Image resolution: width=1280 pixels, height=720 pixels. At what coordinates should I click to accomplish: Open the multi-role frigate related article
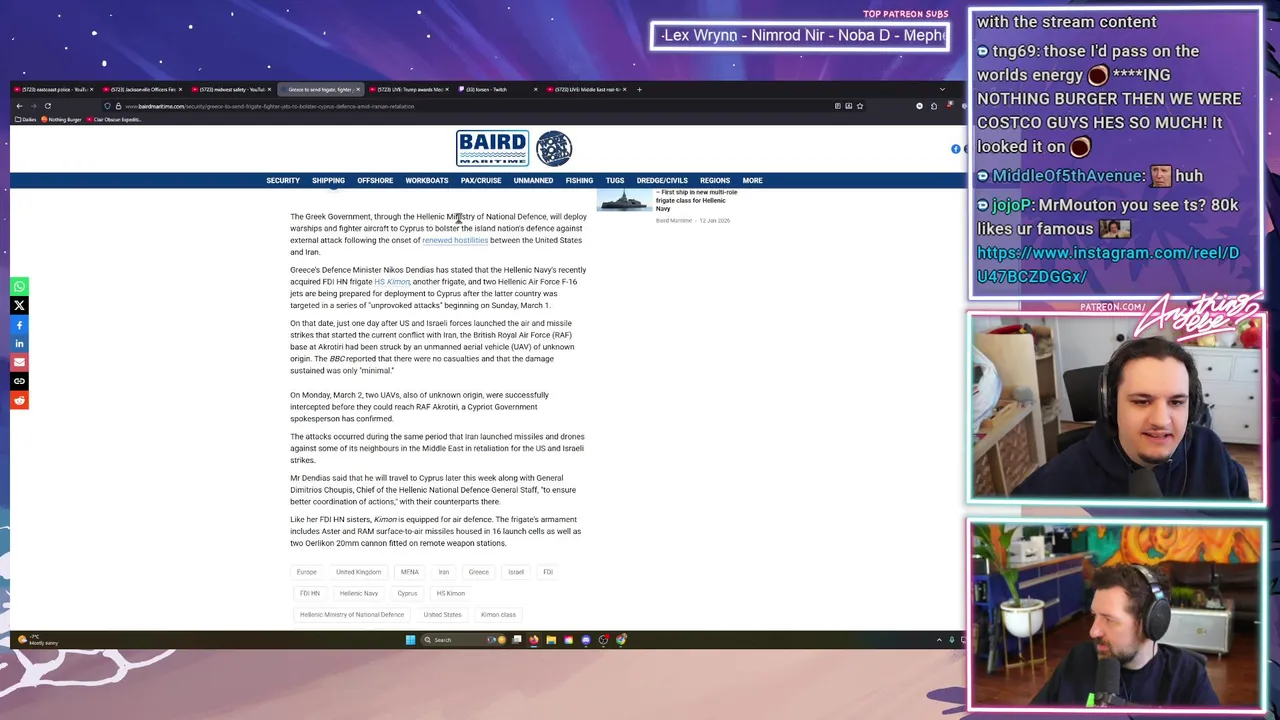pyautogui.click(x=696, y=200)
